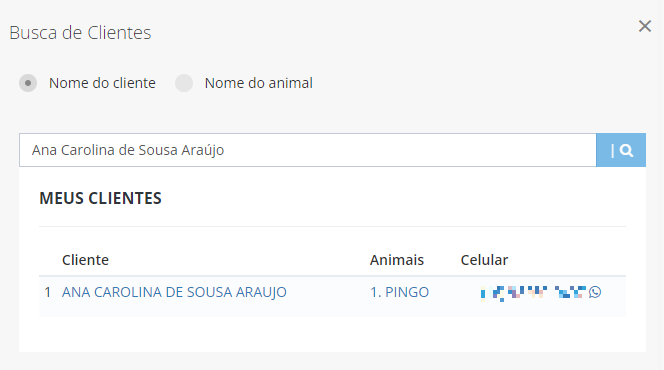Screen dimensions: 664x370
Task: Click the "Nome do cliente" label text
Action: pos(102,83)
